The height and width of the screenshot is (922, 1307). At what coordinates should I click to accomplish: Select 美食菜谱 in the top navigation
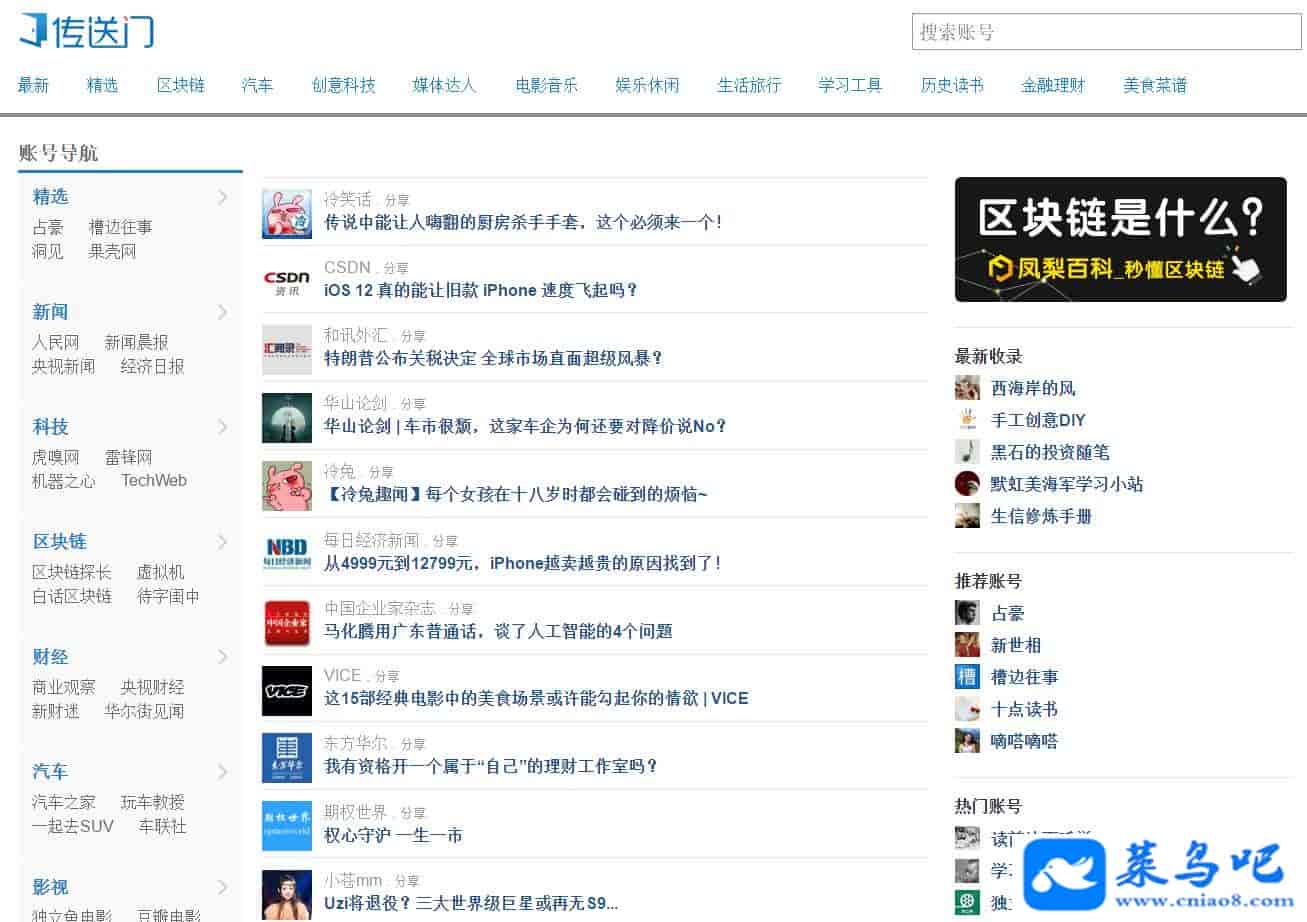1155,85
